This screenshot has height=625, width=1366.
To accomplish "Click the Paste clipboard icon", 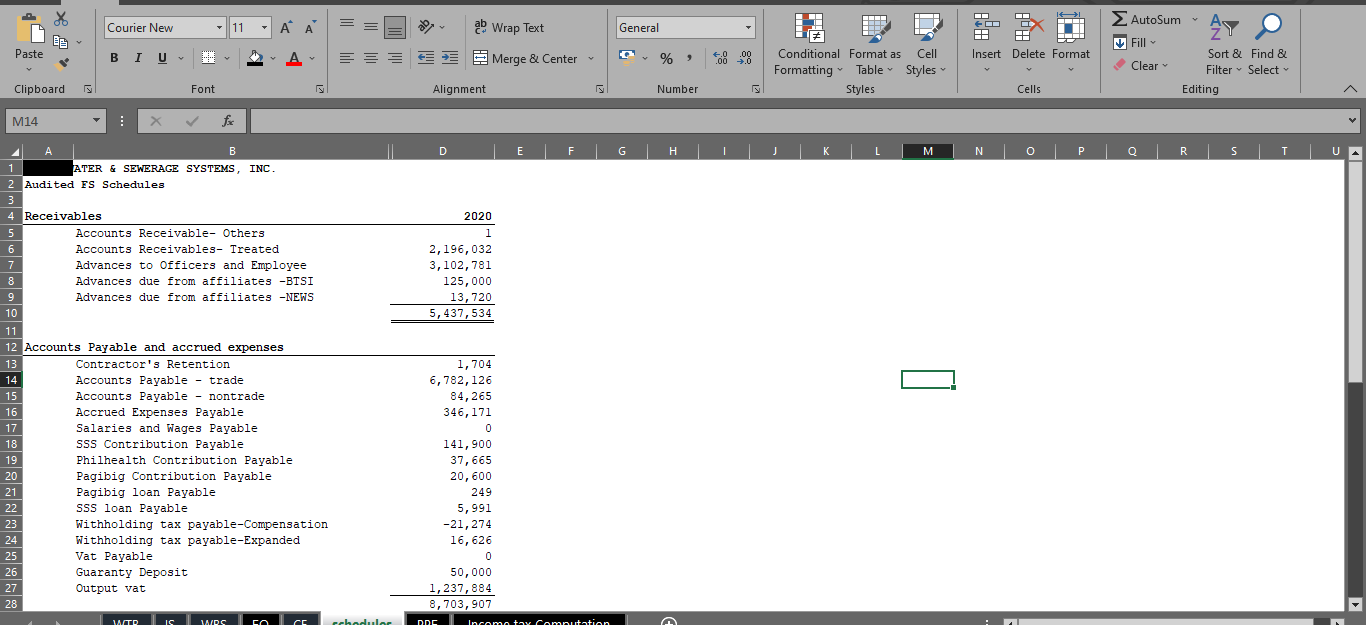I will tap(29, 26).
